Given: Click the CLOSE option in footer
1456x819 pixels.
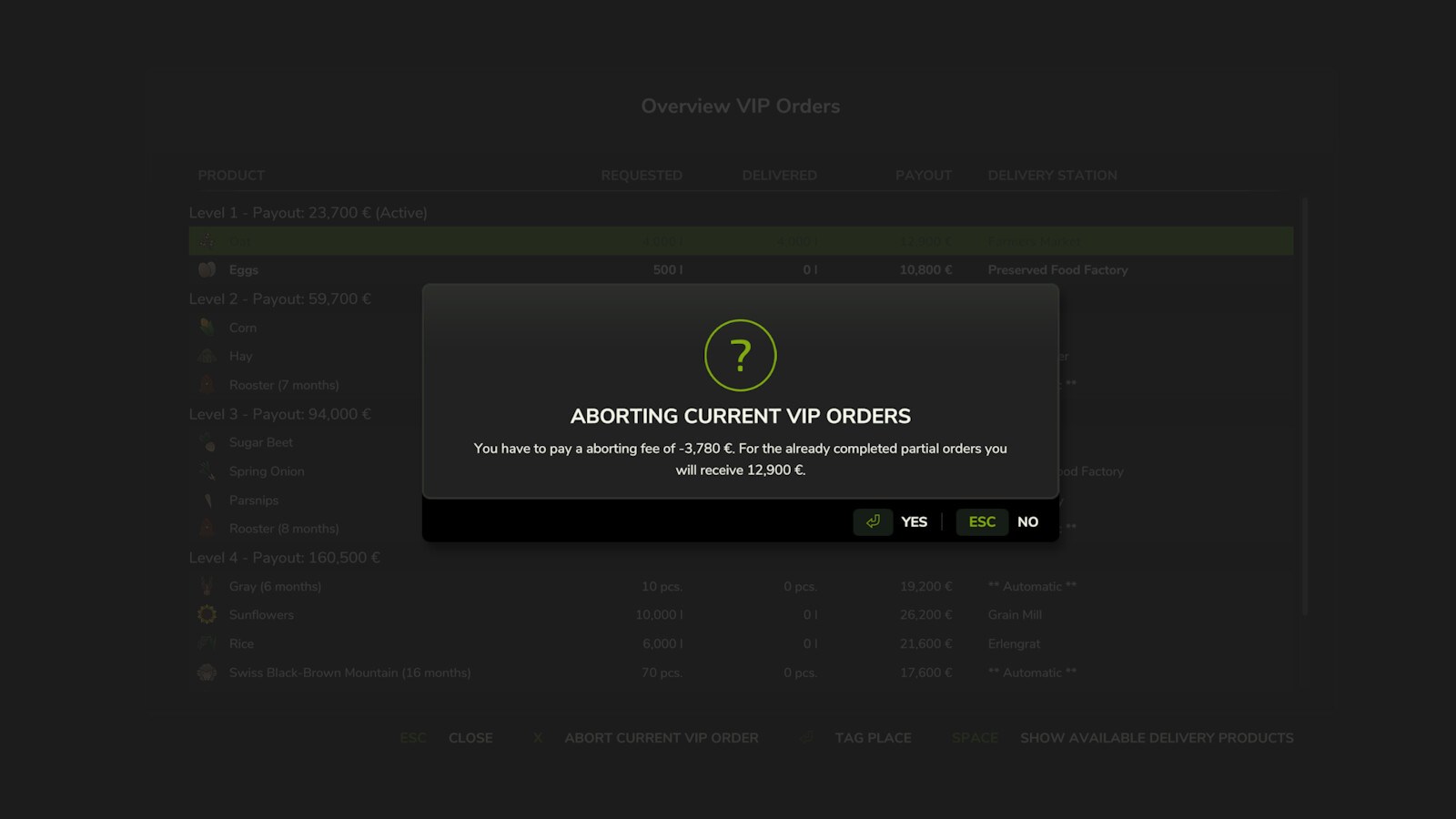Looking at the screenshot, I should [x=470, y=738].
